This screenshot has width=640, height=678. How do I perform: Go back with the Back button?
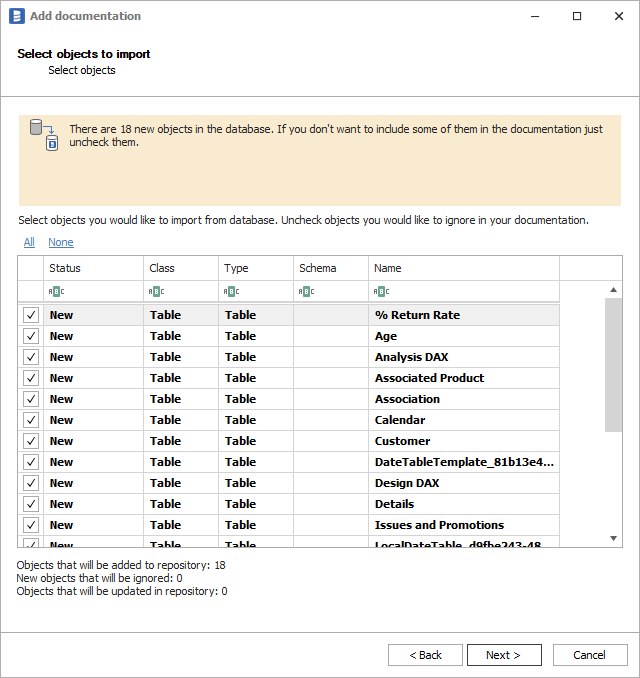point(425,655)
